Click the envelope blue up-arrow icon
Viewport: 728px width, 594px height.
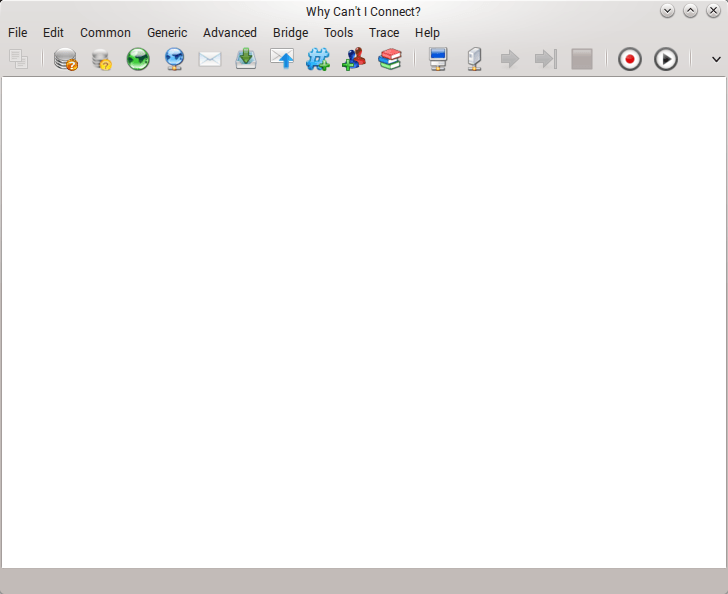[282, 59]
